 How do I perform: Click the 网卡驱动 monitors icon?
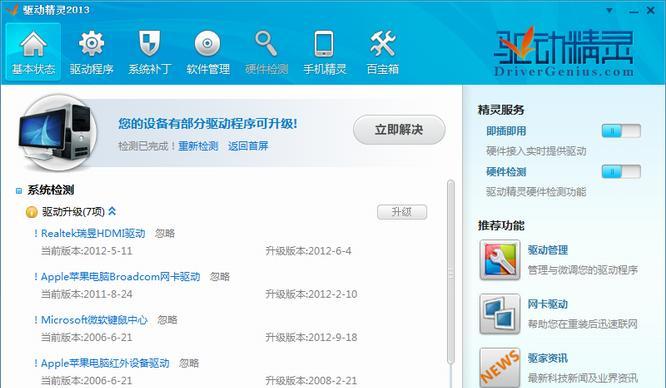[x=500, y=314]
